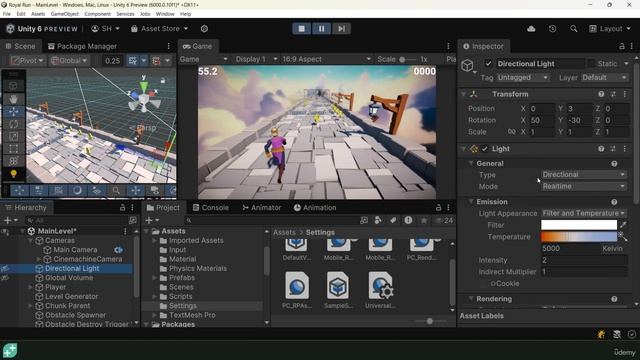Open the Layout dropdown
The width and height of the screenshot is (640, 360).
[610, 29]
